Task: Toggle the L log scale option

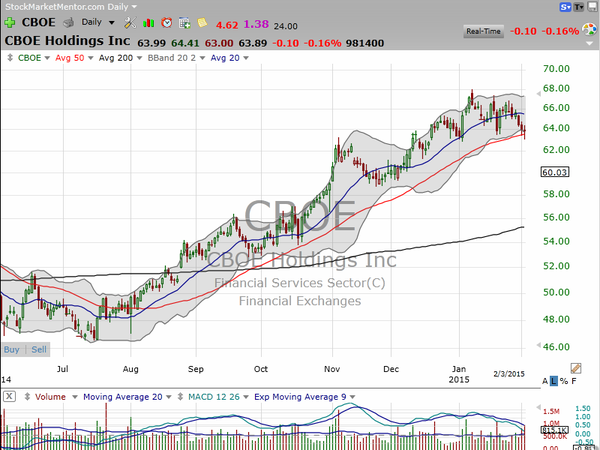Action: tap(554, 381)
